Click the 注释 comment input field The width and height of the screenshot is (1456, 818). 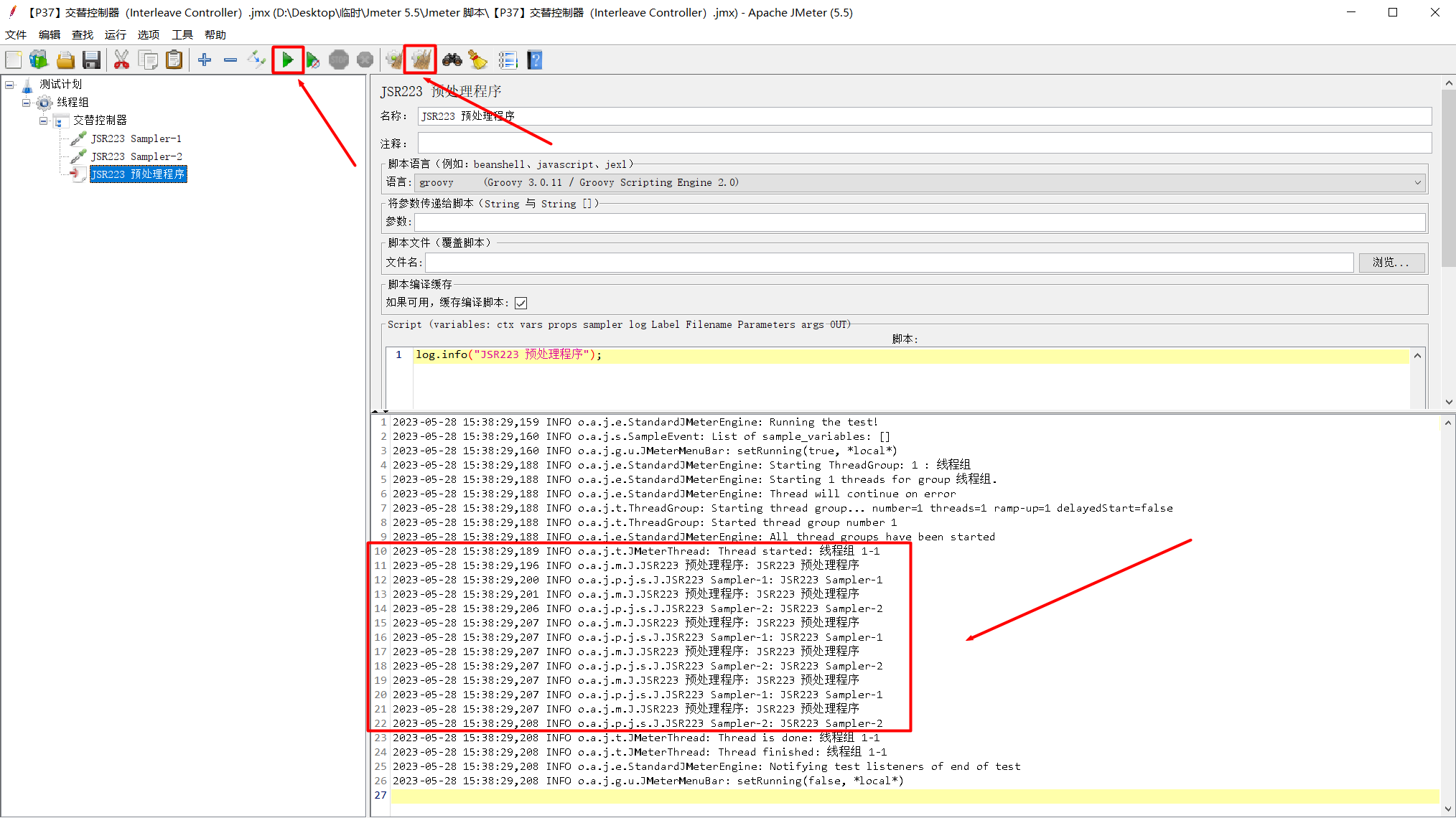[925, 143]
